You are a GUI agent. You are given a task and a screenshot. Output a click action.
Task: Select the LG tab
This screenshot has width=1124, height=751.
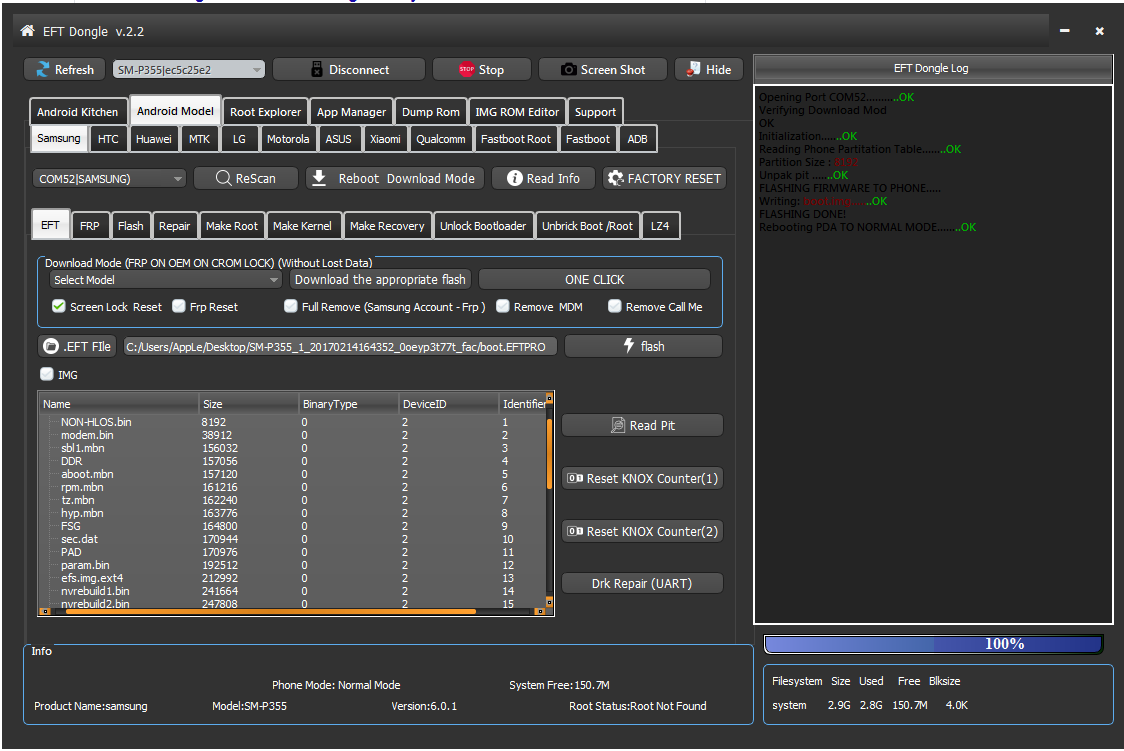click(x=239, y=139)
